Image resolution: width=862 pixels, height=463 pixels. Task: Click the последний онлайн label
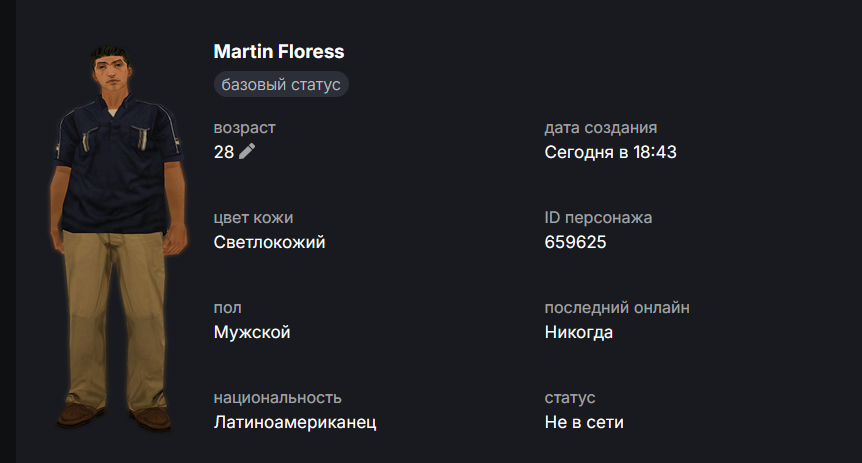click(617, 308)
